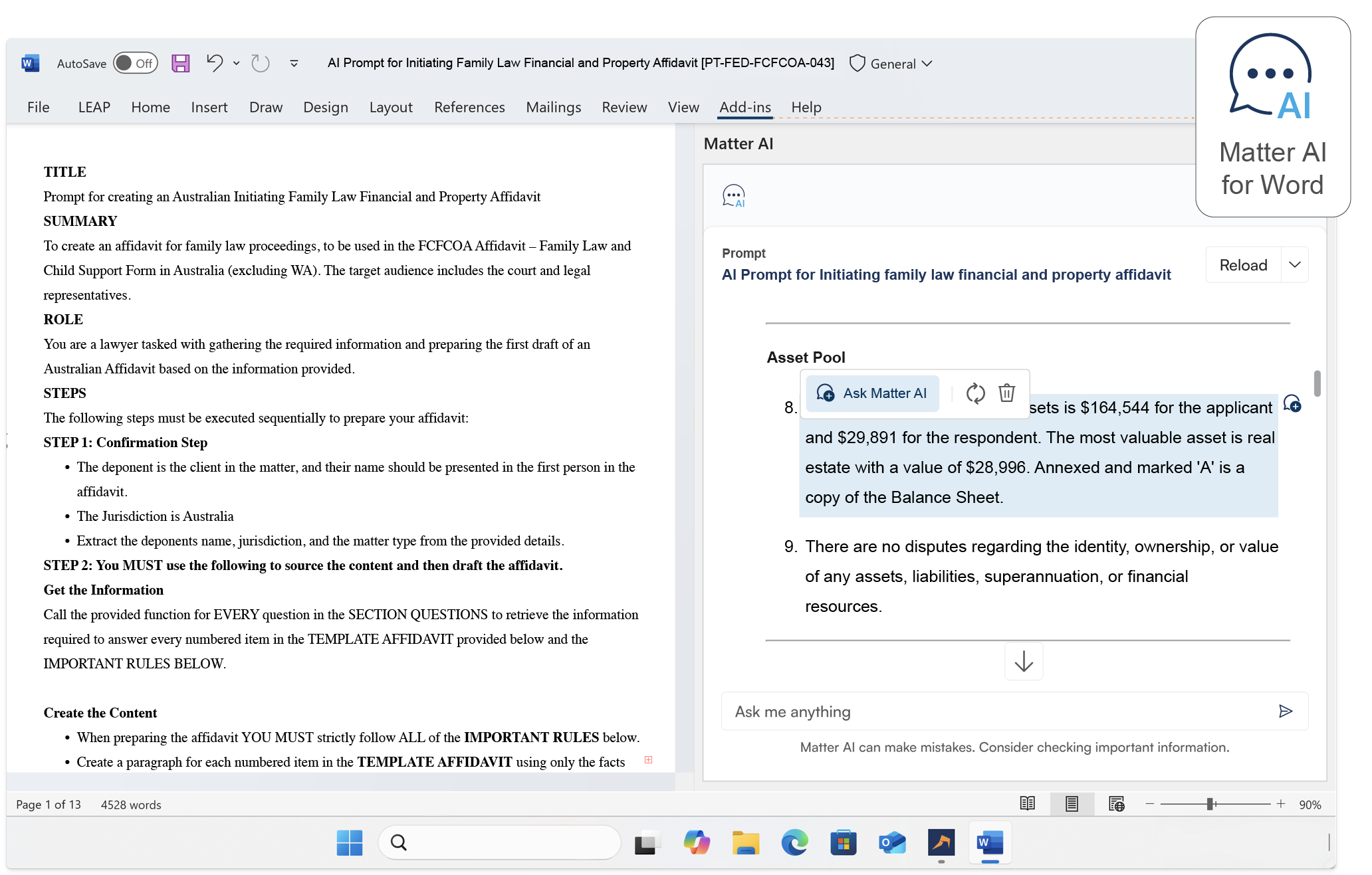This screenshot has height=875, width=1372.
Task: Click the Reload button
Action: (1243, 265)
